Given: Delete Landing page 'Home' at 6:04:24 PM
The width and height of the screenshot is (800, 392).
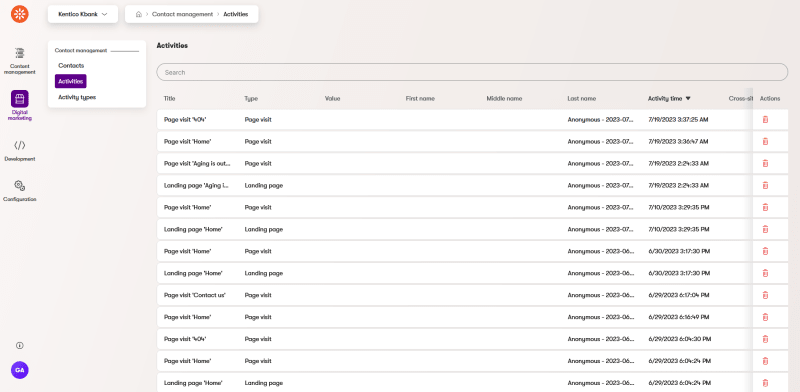Looking at the screenshot, I should (765, 383).
